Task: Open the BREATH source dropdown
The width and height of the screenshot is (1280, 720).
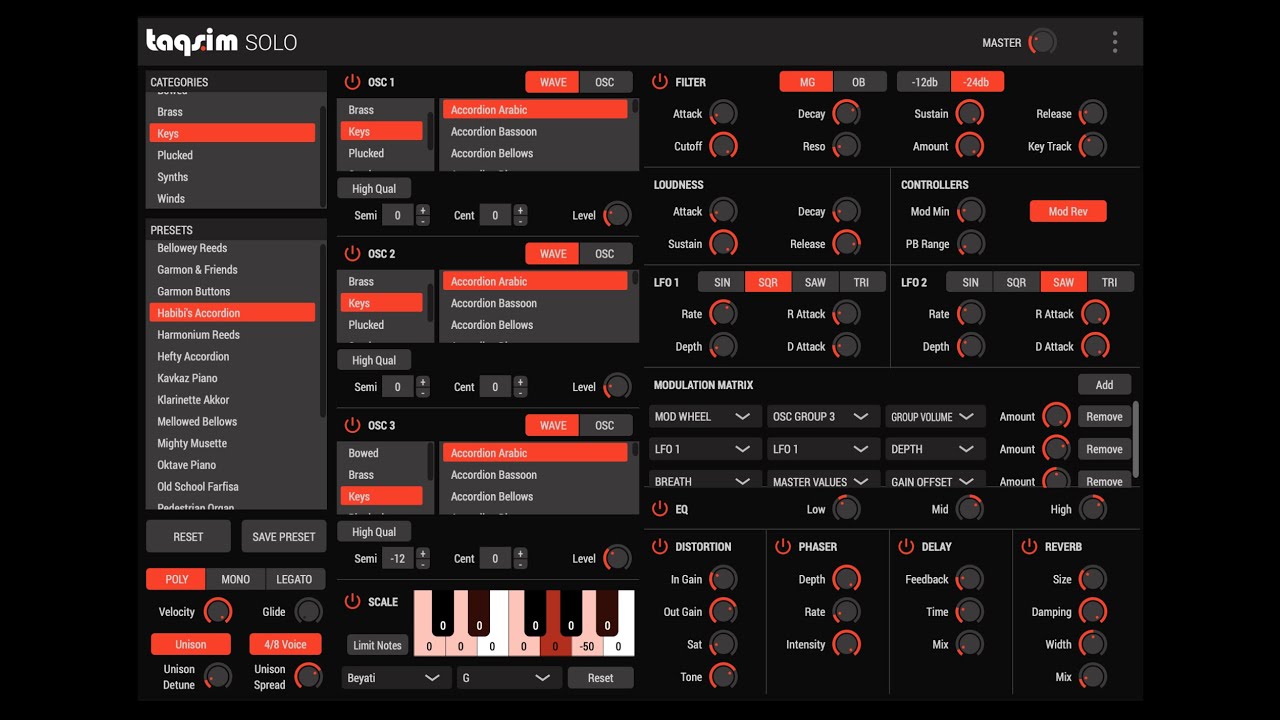Action: click(703, 481)
